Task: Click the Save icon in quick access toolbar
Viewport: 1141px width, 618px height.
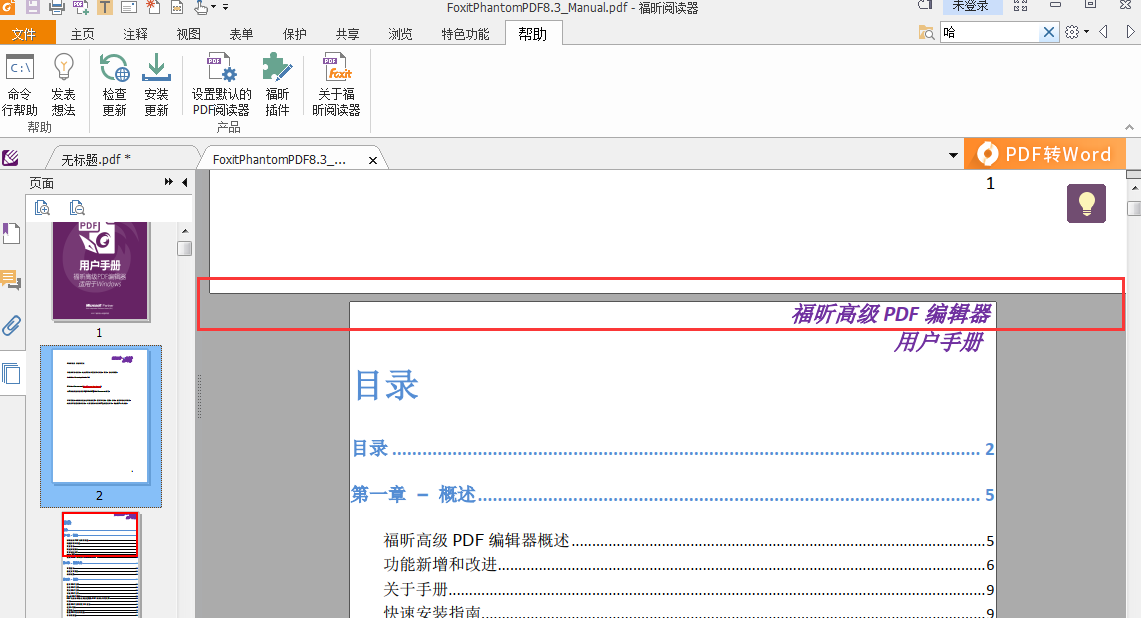Action: point(33,7)
